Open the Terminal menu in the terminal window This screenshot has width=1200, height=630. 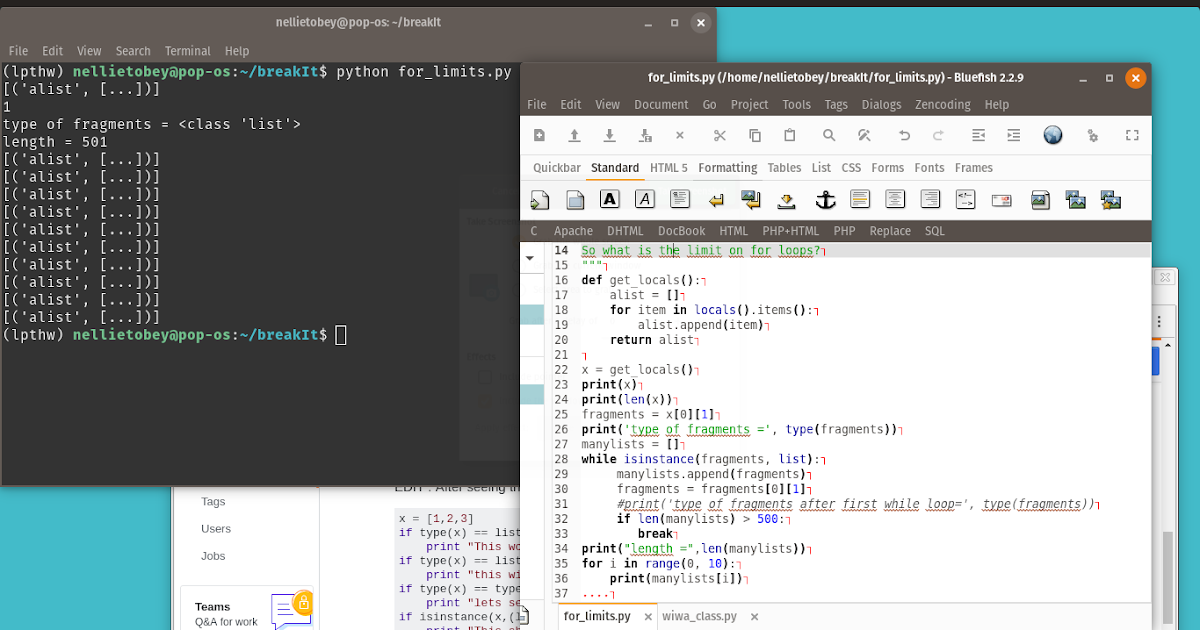tap(187, 51)
